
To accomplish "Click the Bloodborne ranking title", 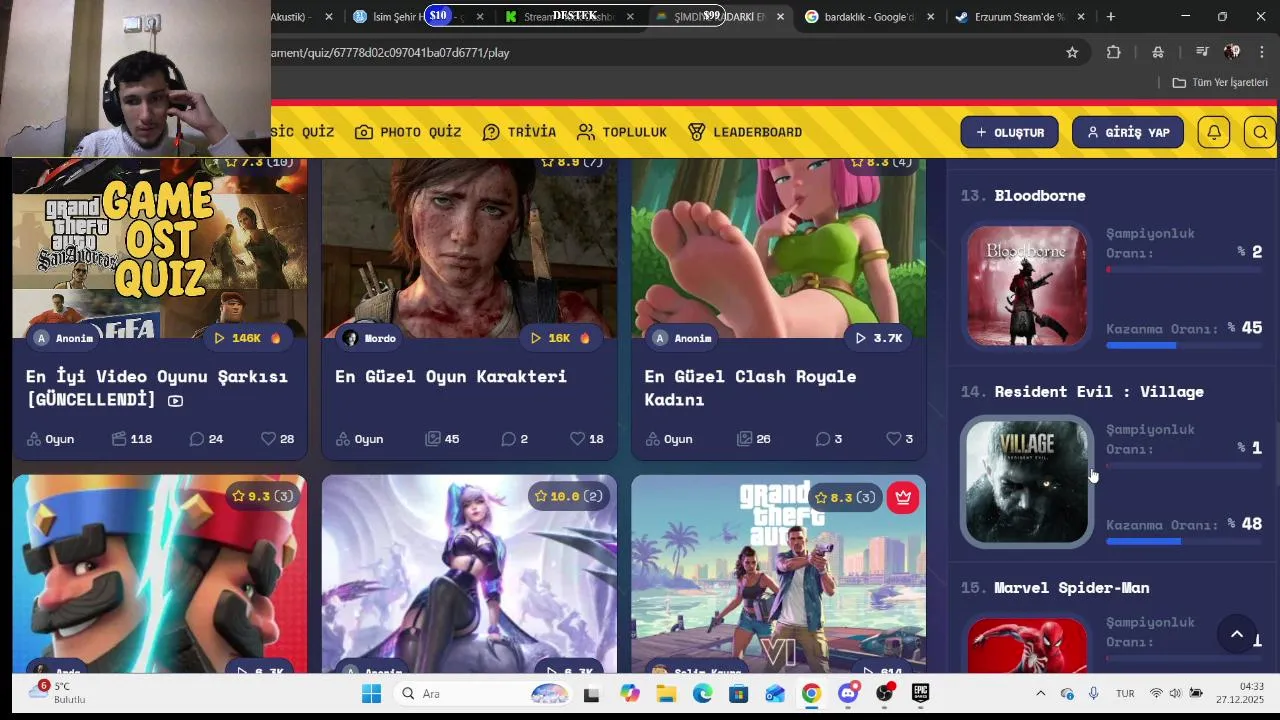I will coord(1039,195).
